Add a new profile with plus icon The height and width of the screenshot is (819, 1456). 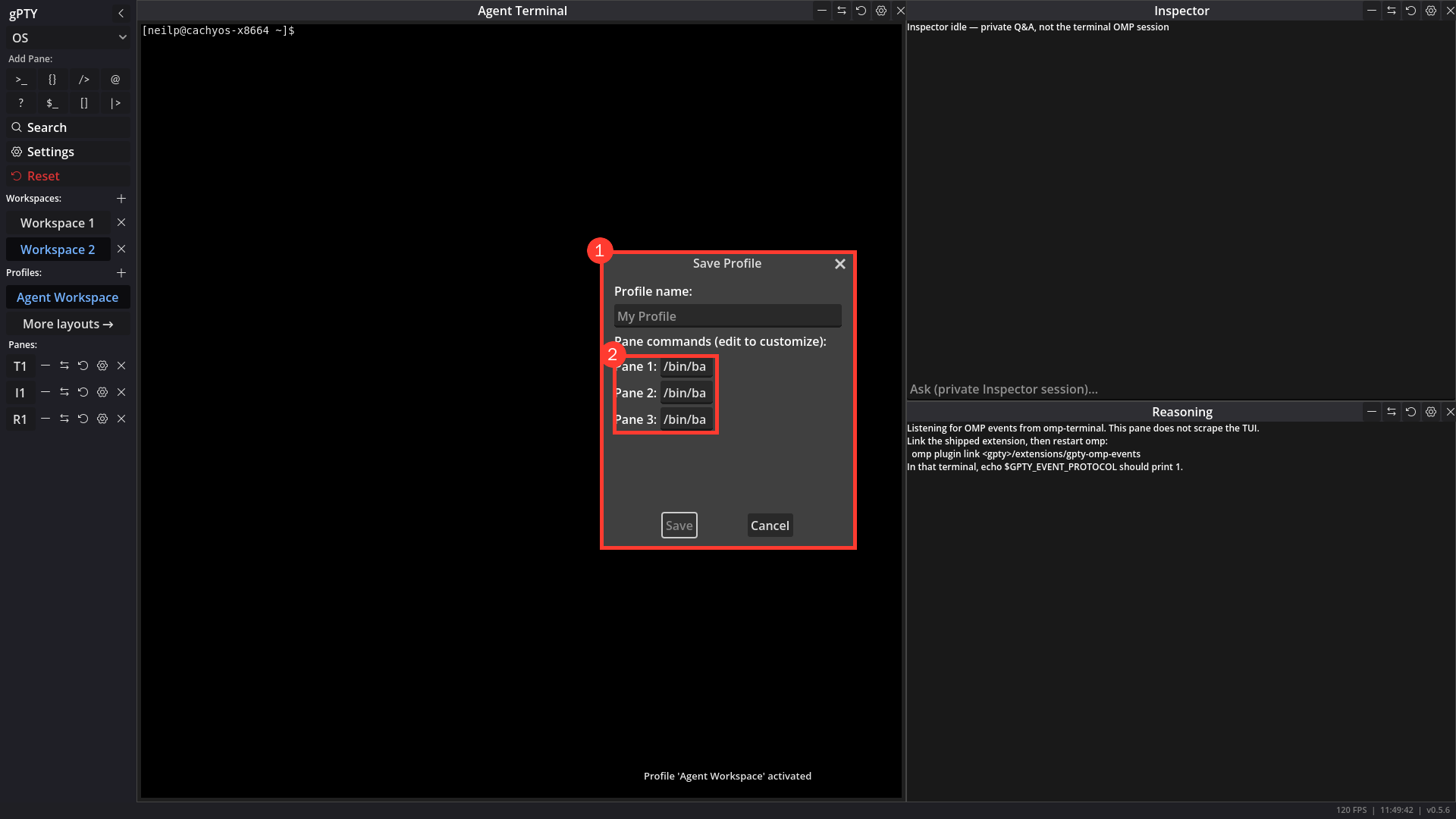pos(121,273)
